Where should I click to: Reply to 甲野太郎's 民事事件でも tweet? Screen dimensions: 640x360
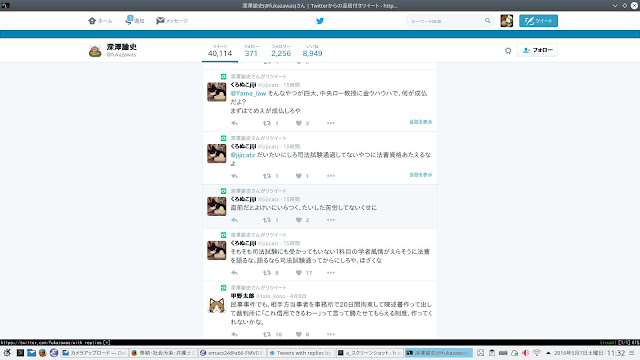coord(234,334)
